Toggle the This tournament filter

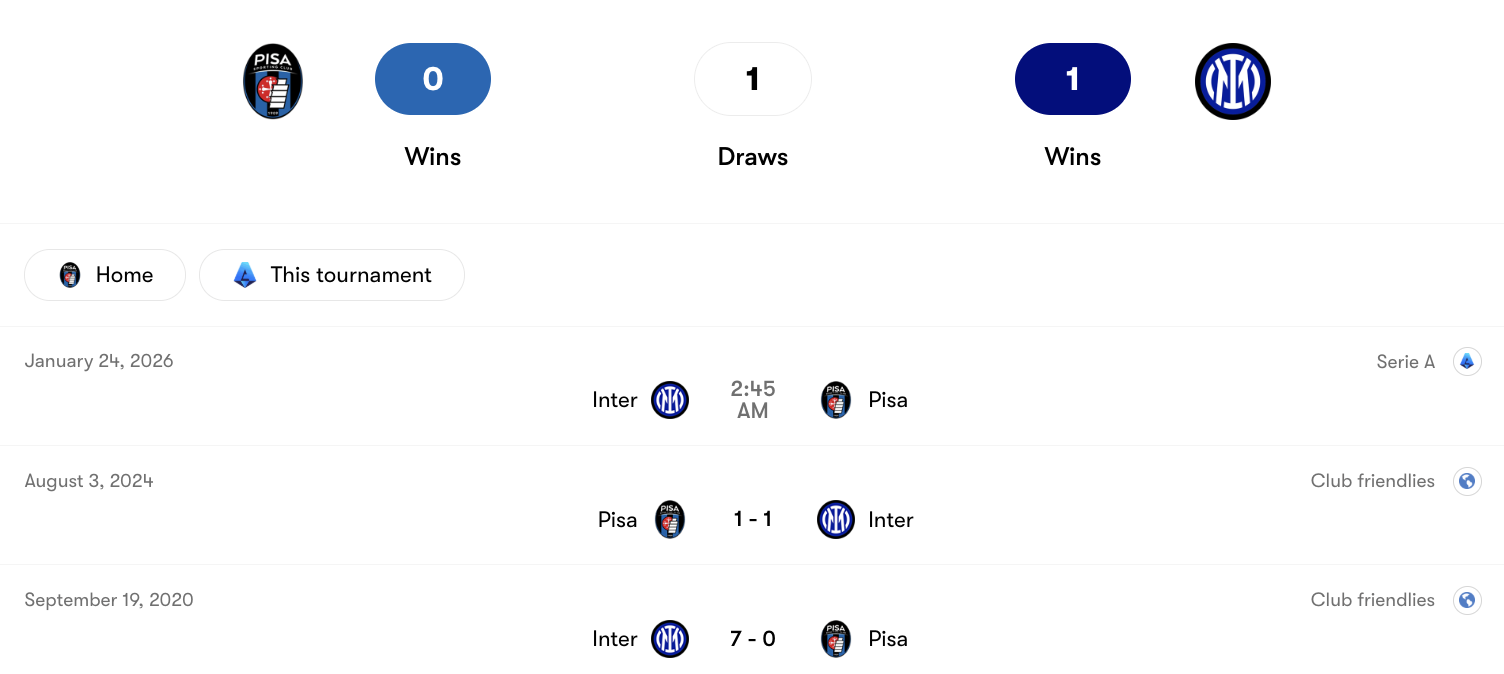[331, 274]
